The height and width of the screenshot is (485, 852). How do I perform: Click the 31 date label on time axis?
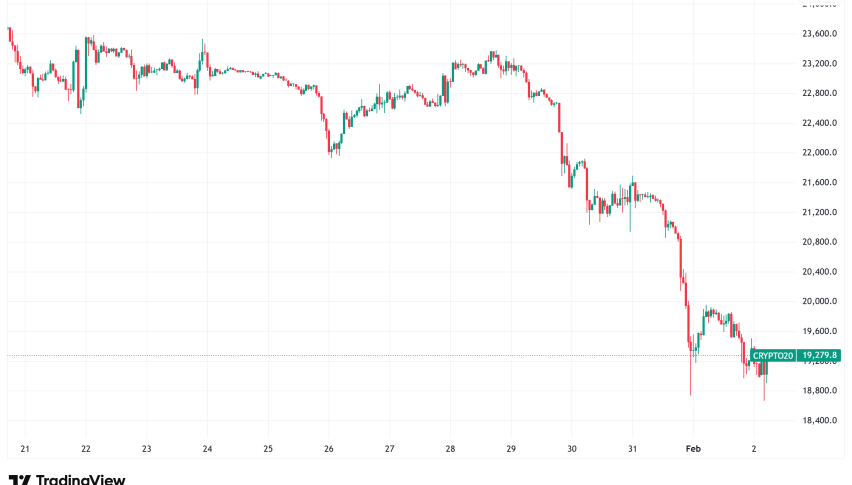point(632,449)
